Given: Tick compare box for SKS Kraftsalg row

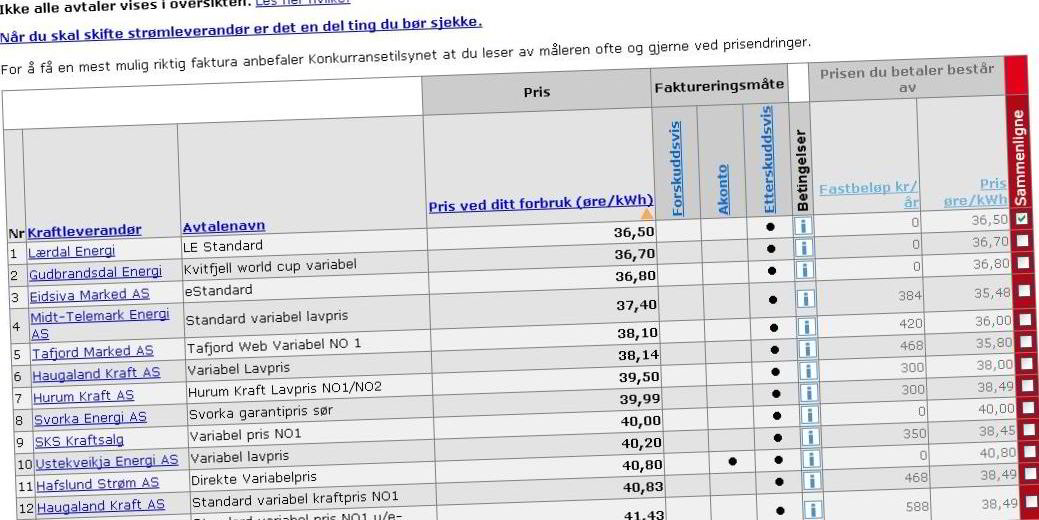Looking at the screenshot, I should click(1028, 407).
